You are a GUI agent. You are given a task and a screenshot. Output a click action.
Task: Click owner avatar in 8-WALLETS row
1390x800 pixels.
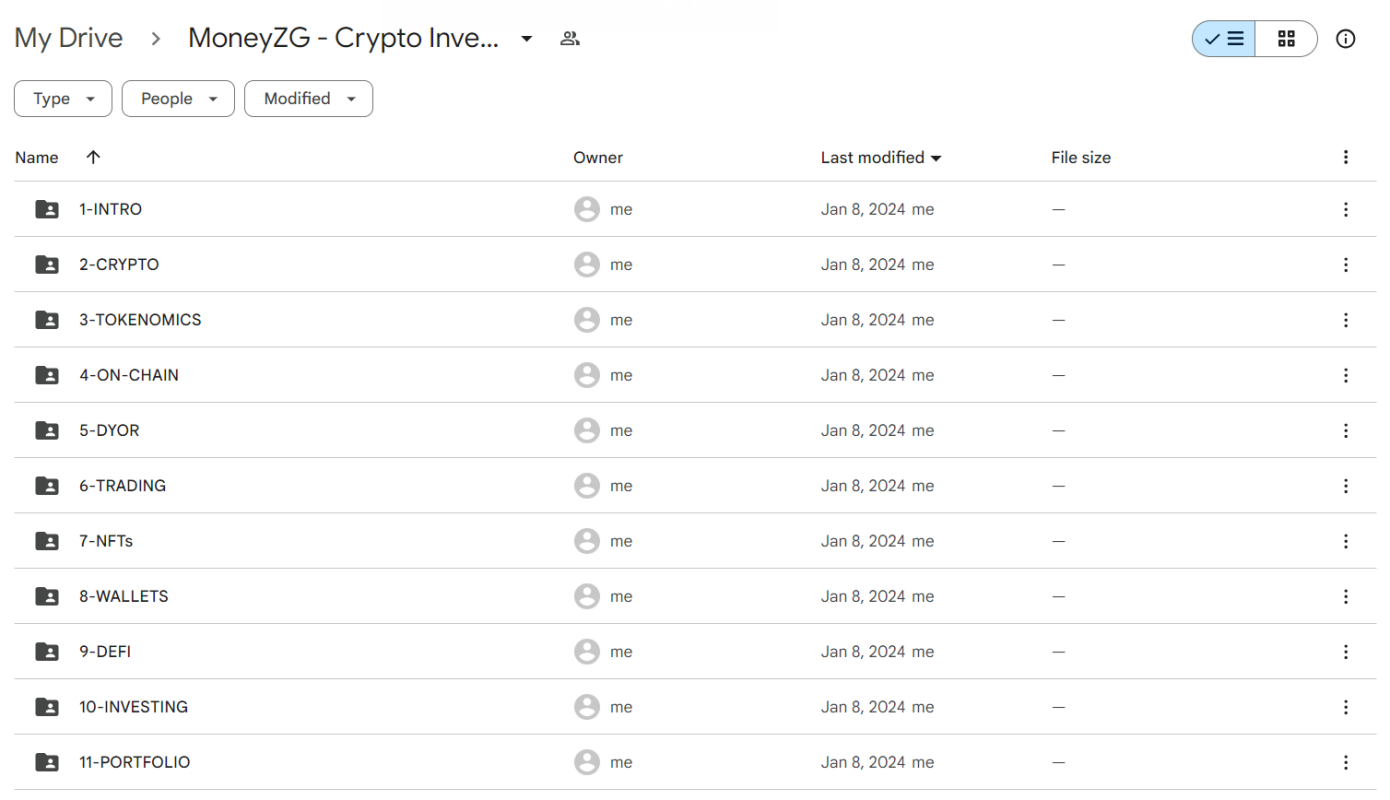pyautogui.click(x=587, y=596)
